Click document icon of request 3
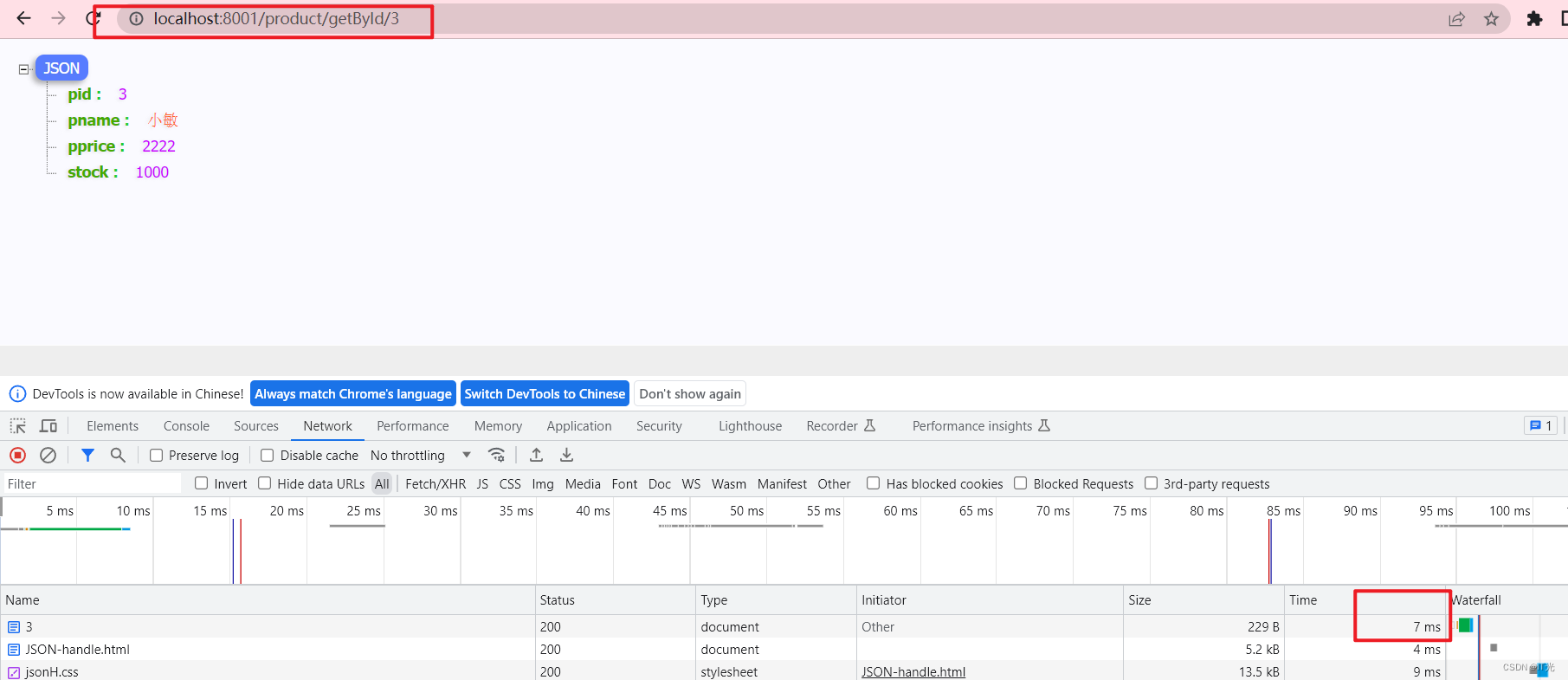 [x=14, y=627]
